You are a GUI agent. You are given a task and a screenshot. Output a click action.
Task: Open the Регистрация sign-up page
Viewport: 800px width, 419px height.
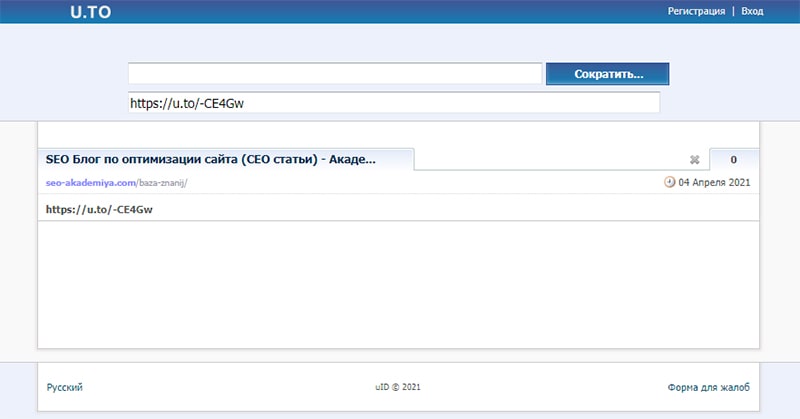[697, 11]
